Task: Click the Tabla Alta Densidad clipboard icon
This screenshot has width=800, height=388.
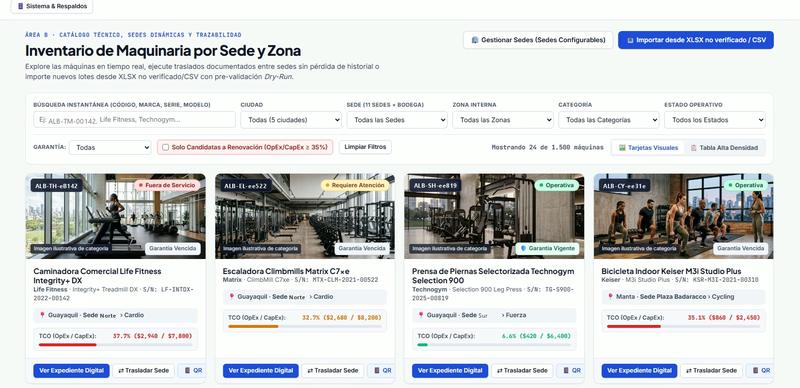Action: (x=693, y=148)
